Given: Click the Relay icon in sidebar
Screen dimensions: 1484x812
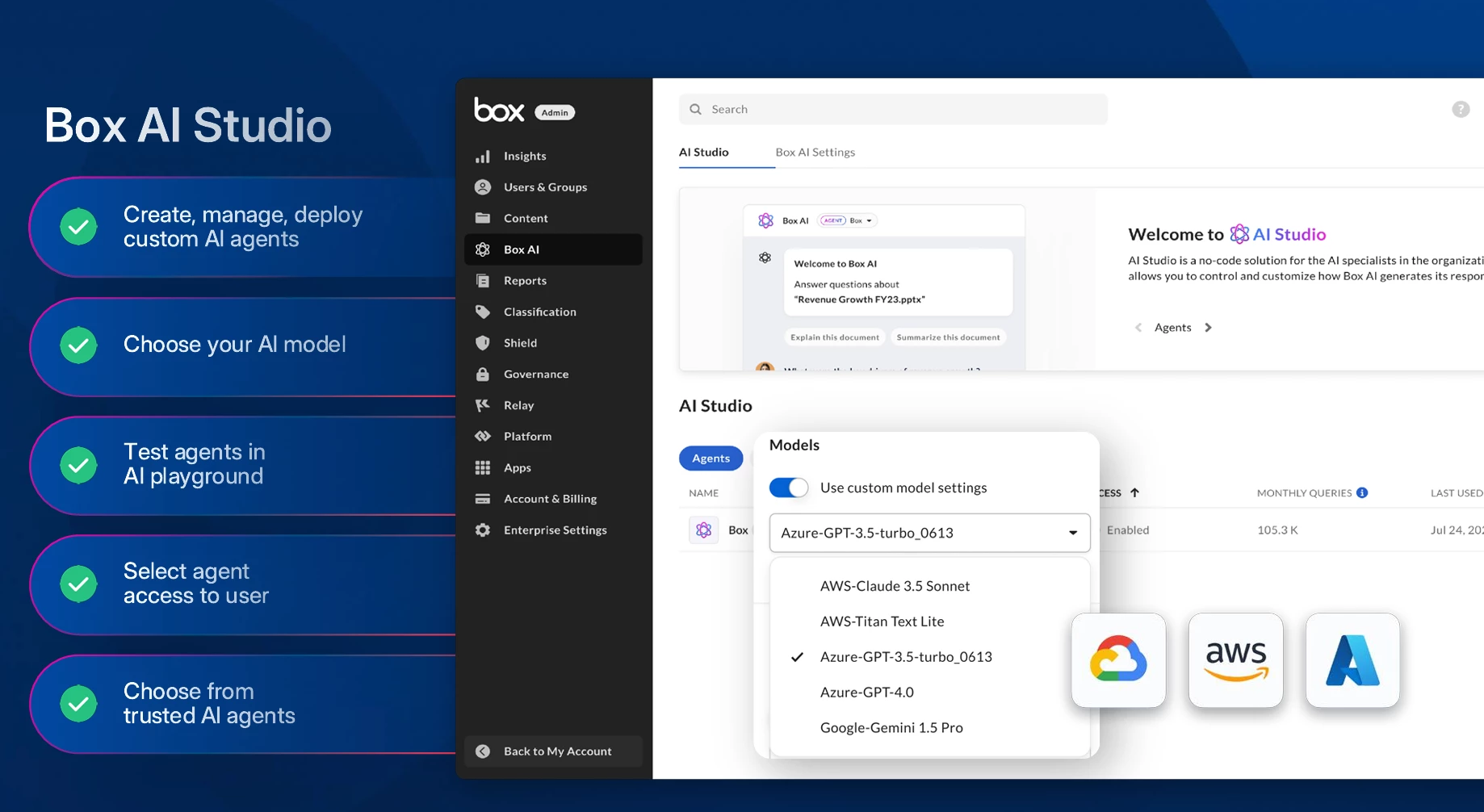Looking at the screenshot, I should click(x=483, y=405).
